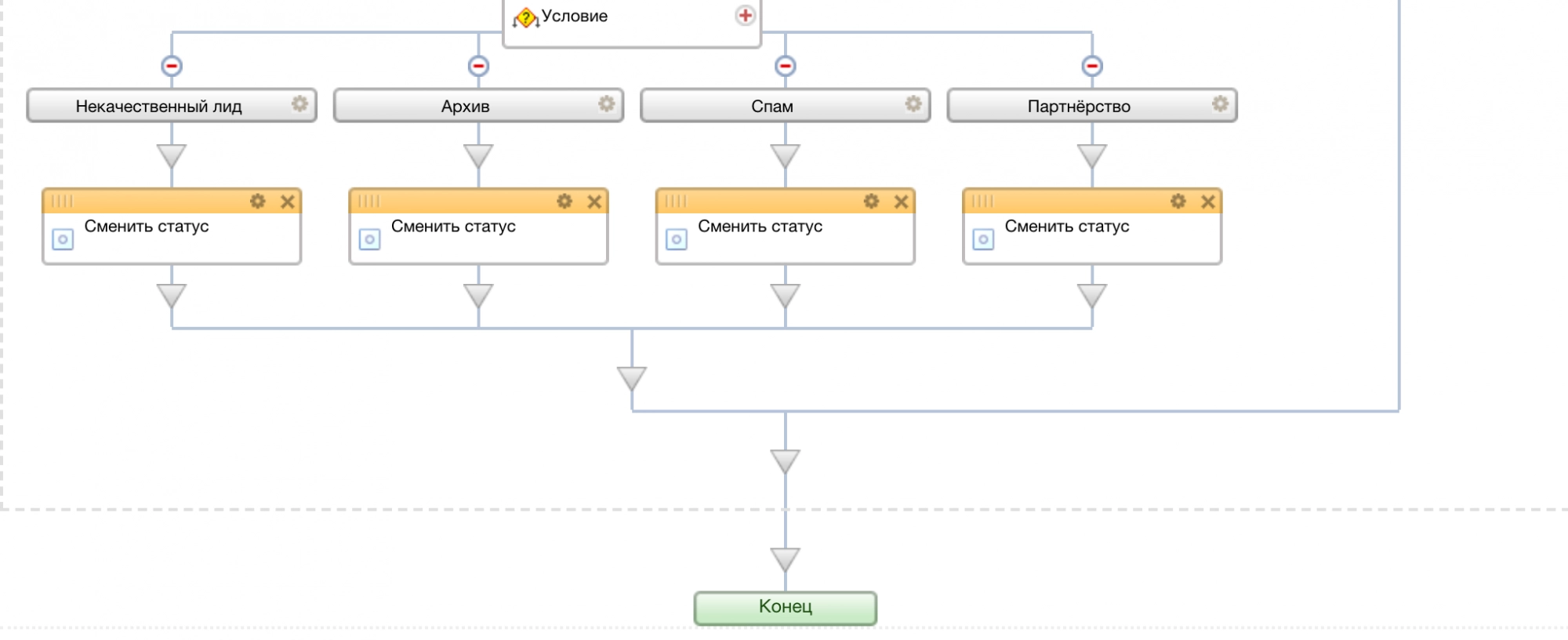
Task: Select the Архив branch header
Action: tap(465, 106)
